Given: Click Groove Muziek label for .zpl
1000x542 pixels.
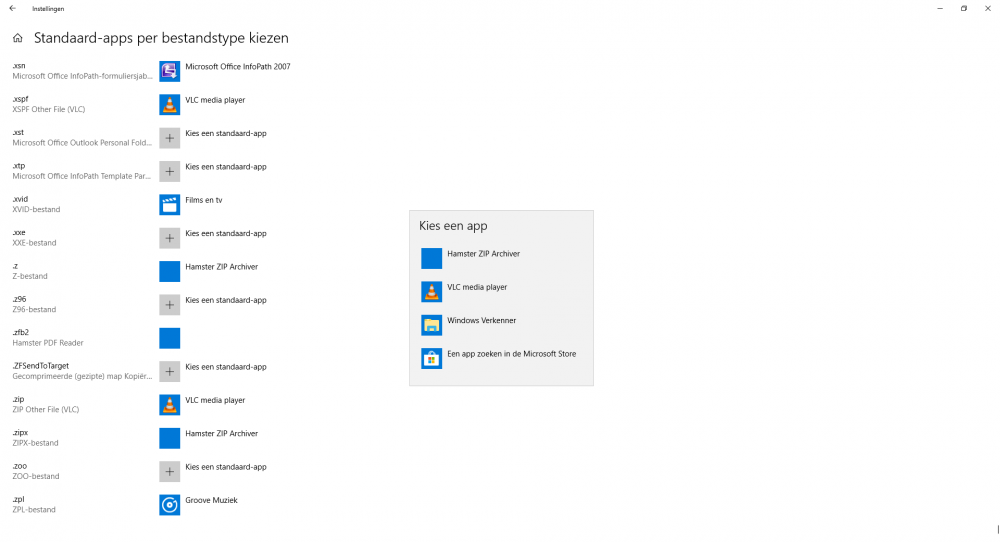Looking at the screenshot, I should (x=211, y=501).
